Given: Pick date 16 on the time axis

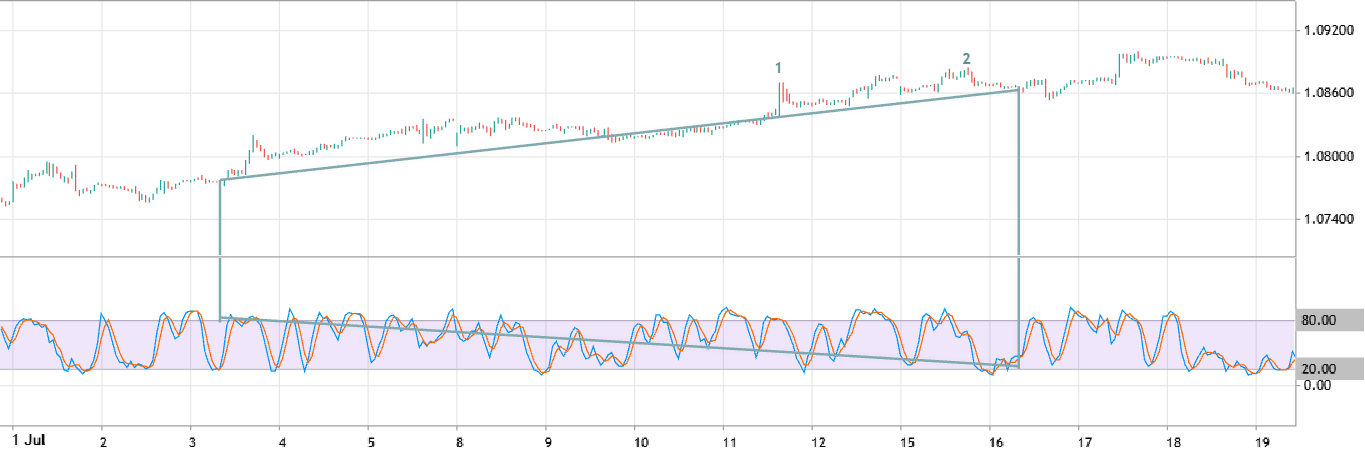Looking at the screenshot, I should (995, 440).
